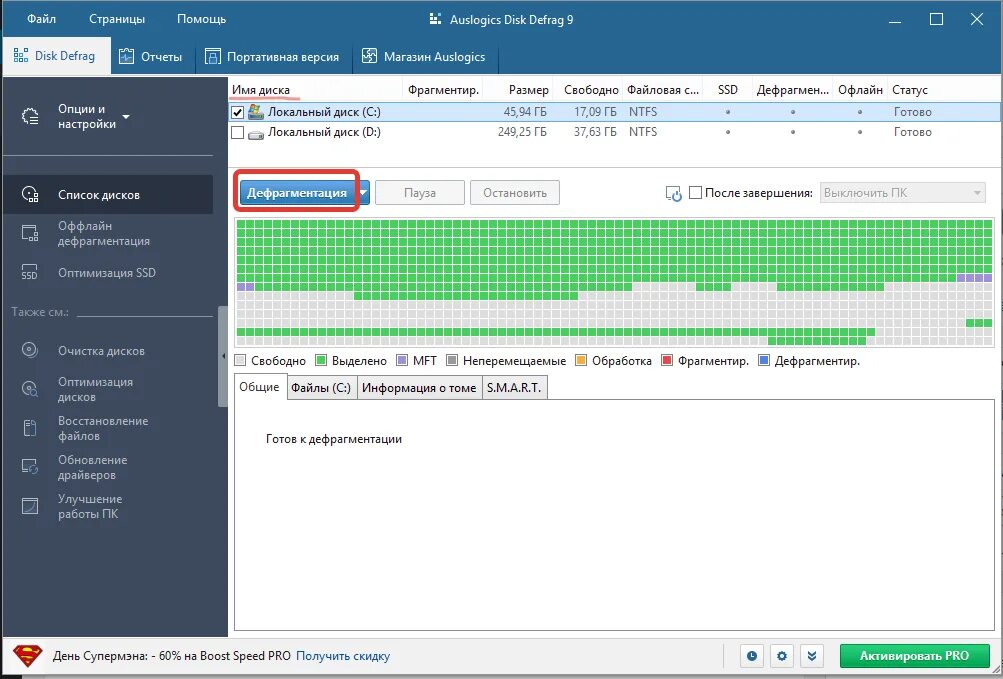Sort by the Фрагментир. column header
1003x679 pixels.
coord(443,90)
